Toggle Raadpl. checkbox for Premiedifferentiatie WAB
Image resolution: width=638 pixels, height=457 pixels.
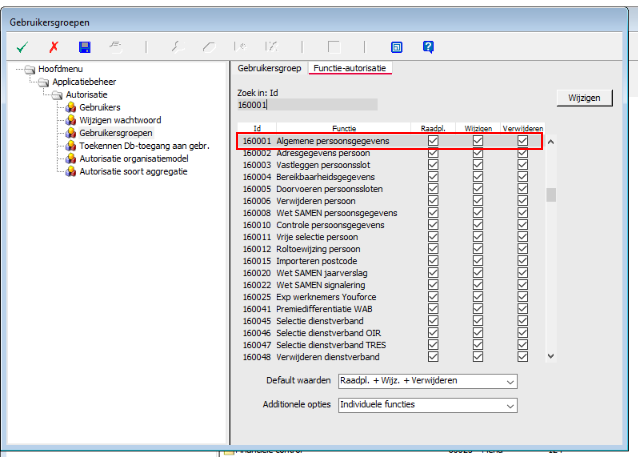433,309
